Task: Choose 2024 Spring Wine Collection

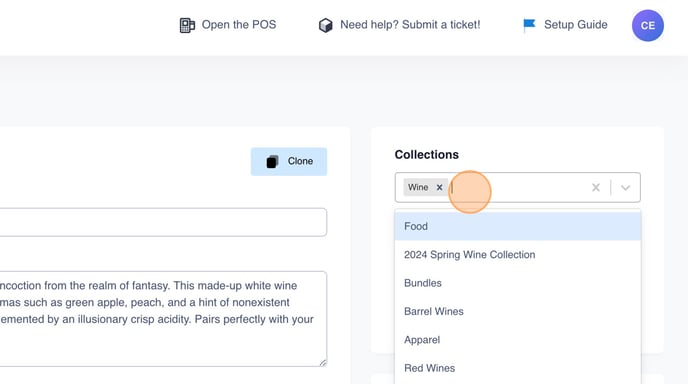Action: (518, 255)
